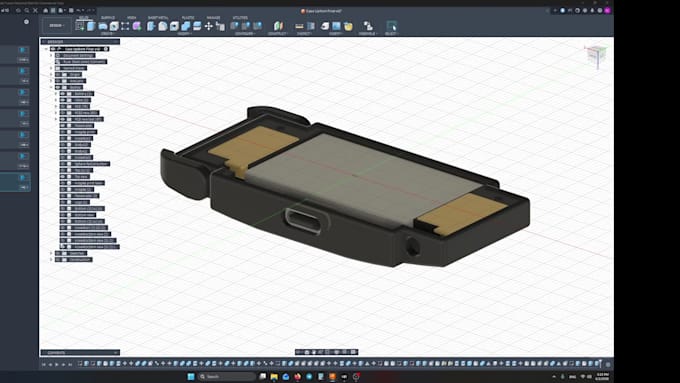This screenshot has width=680, height=383.
Task: Toggle visibility eye of Bodies folder
Action: 58,87
